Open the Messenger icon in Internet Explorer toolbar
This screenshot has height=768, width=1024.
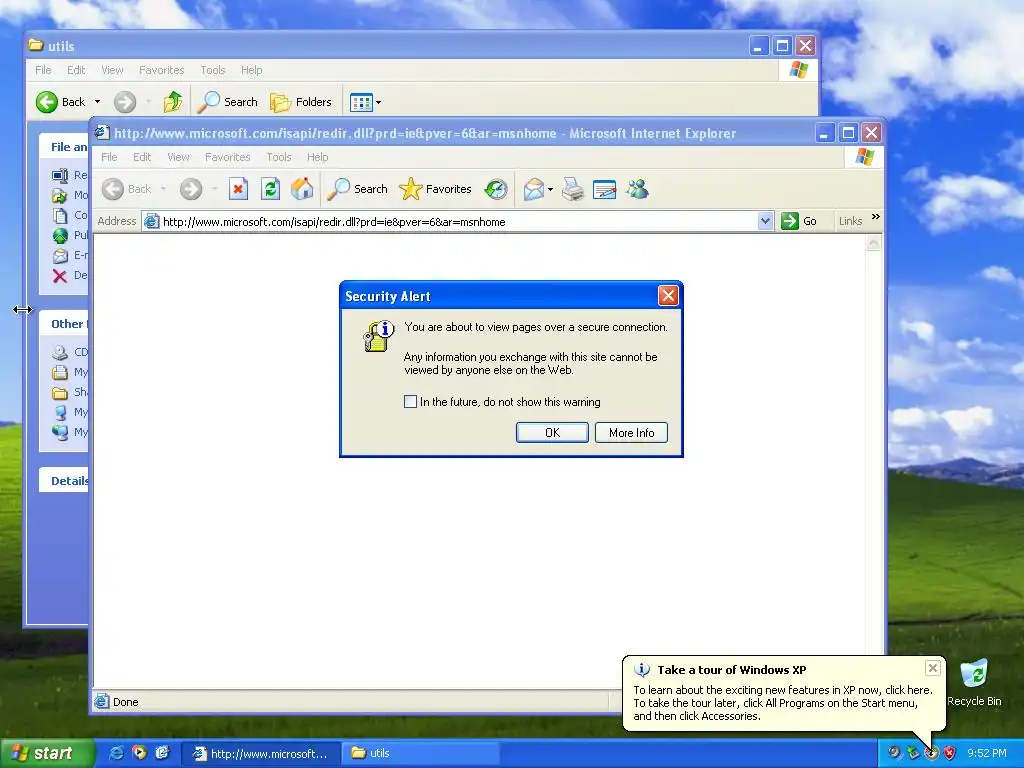637,189
